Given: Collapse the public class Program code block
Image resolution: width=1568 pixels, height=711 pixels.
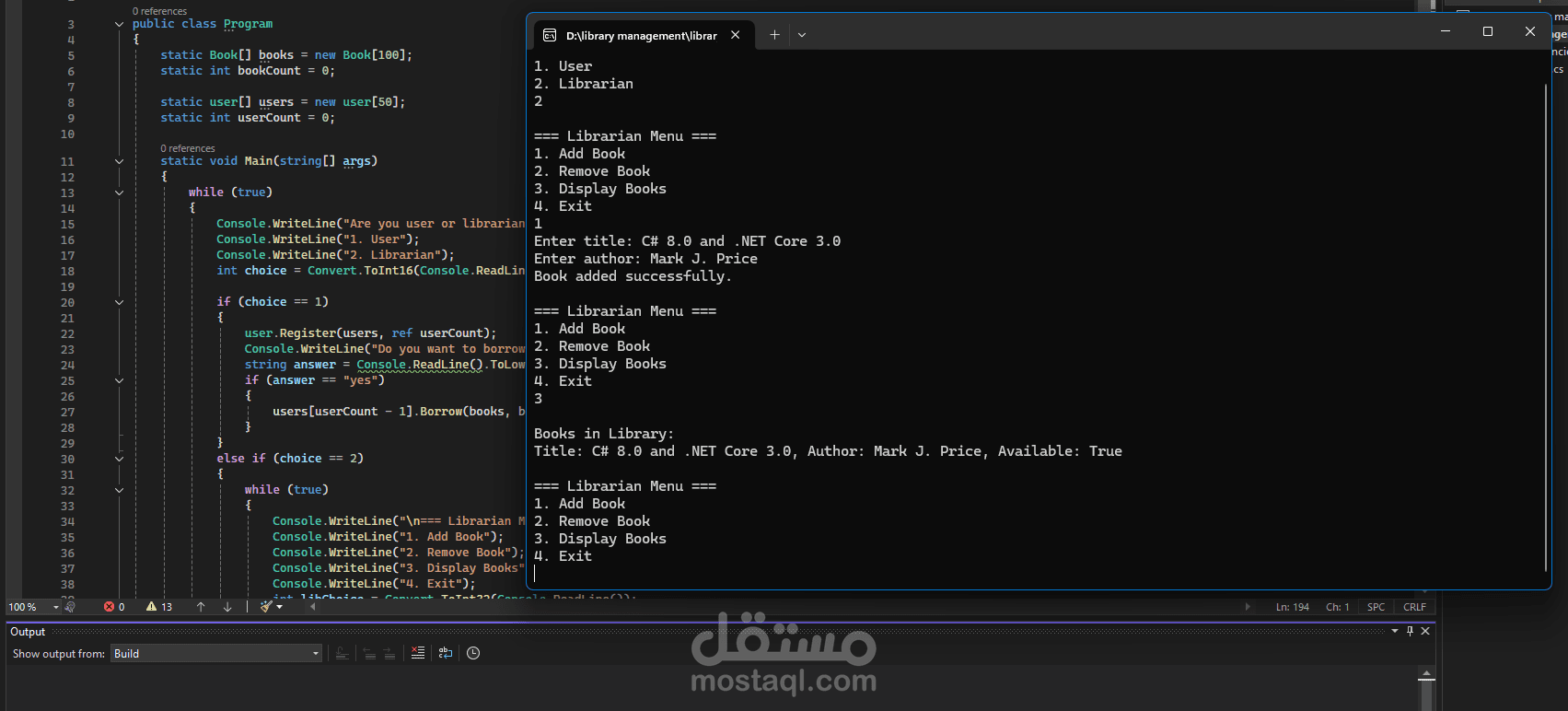Looking at the screenshot, I should [x=119, y=24].
